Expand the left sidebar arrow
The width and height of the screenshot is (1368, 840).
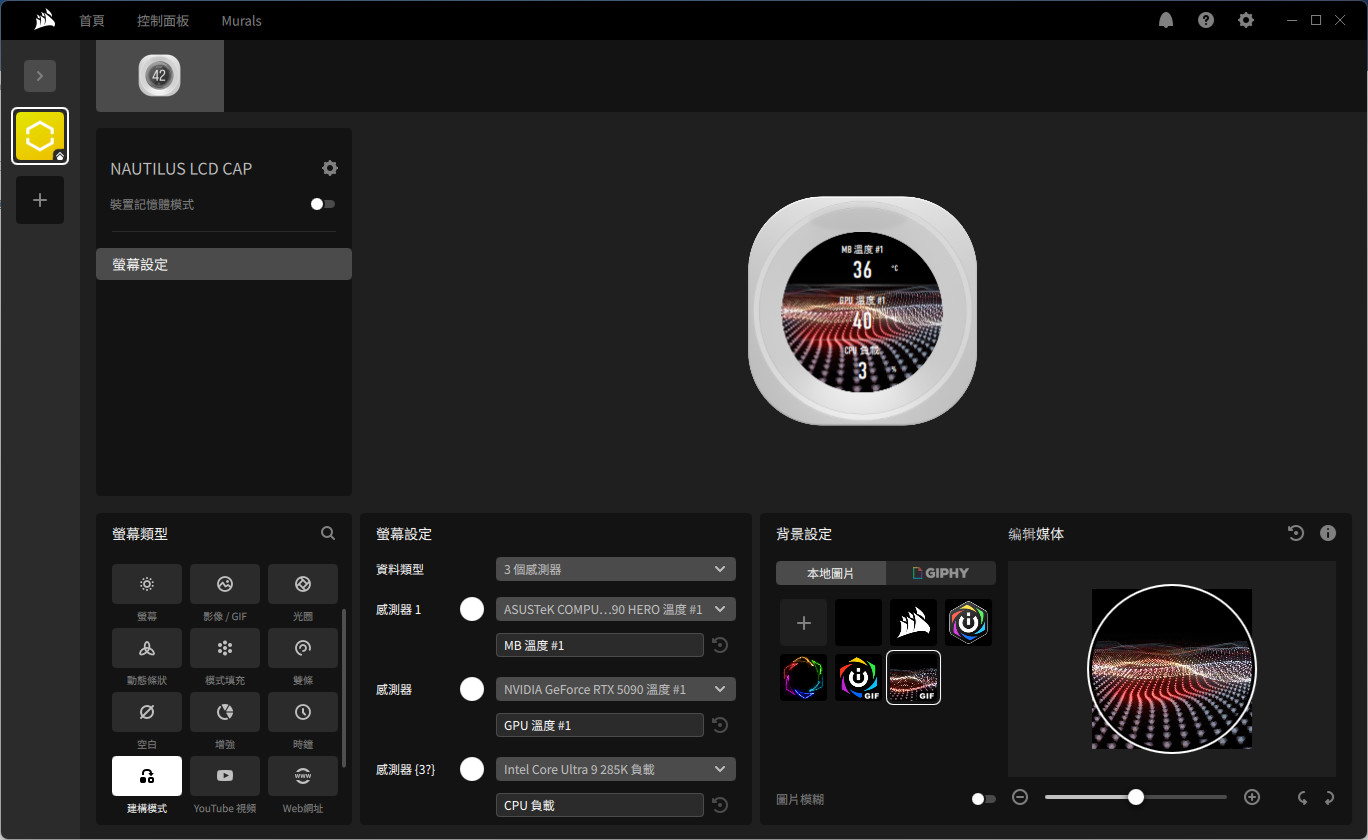(40, 76)
